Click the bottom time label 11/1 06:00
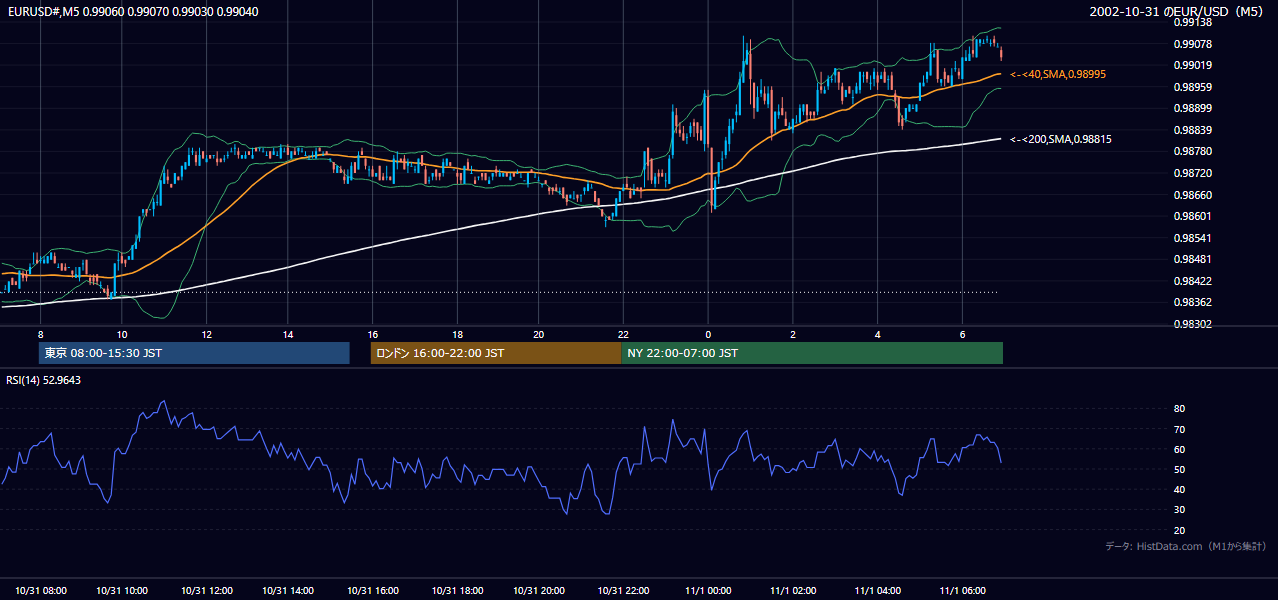Image resolution: width=1278 pixels, height=600 pixels. (963, 591)
